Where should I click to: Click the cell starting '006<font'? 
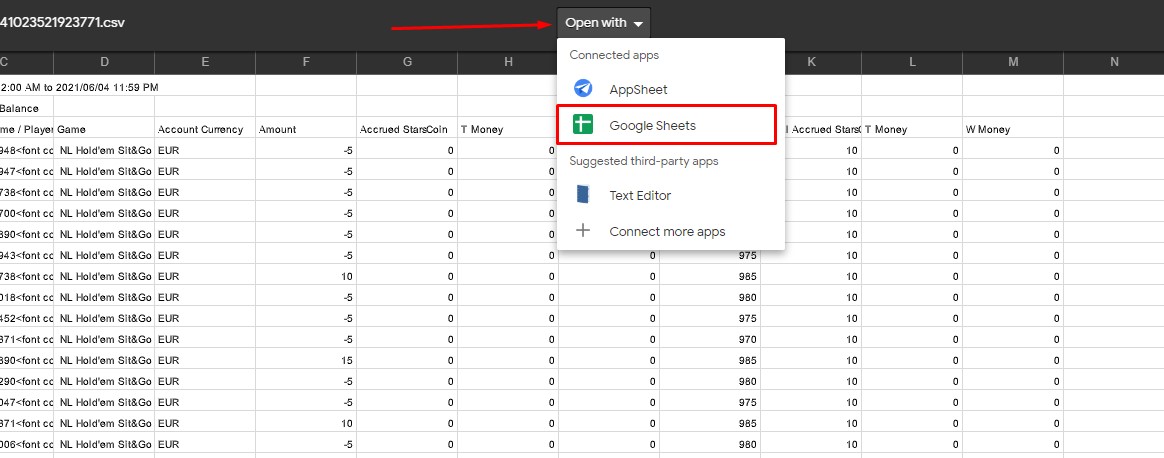click(x=27, y=445)
